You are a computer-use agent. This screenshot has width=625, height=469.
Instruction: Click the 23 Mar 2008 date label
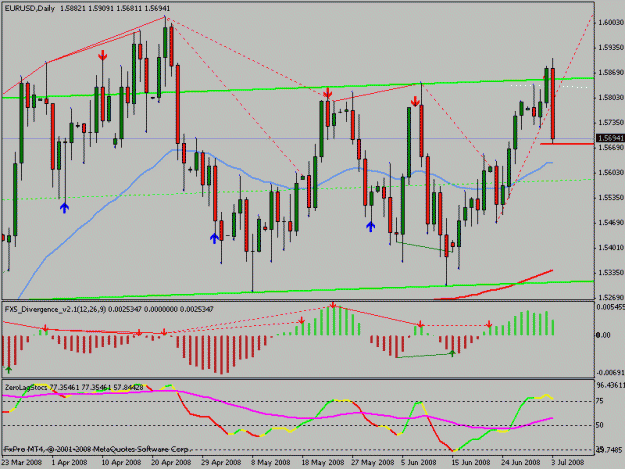click(x=22, y=463)
